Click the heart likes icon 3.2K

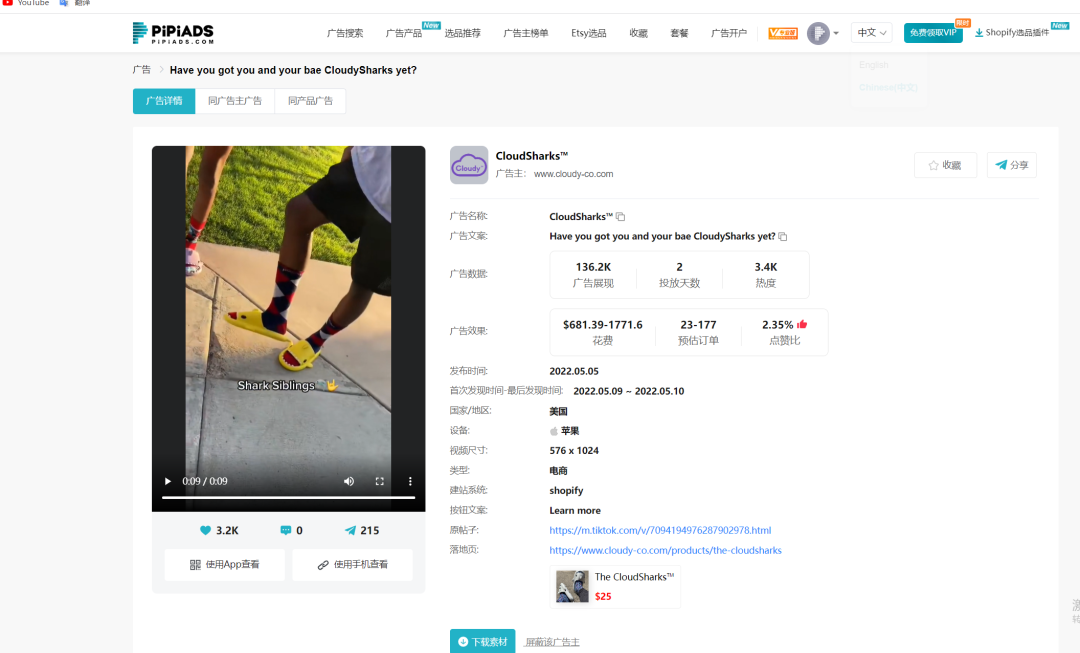click(205, 530)
